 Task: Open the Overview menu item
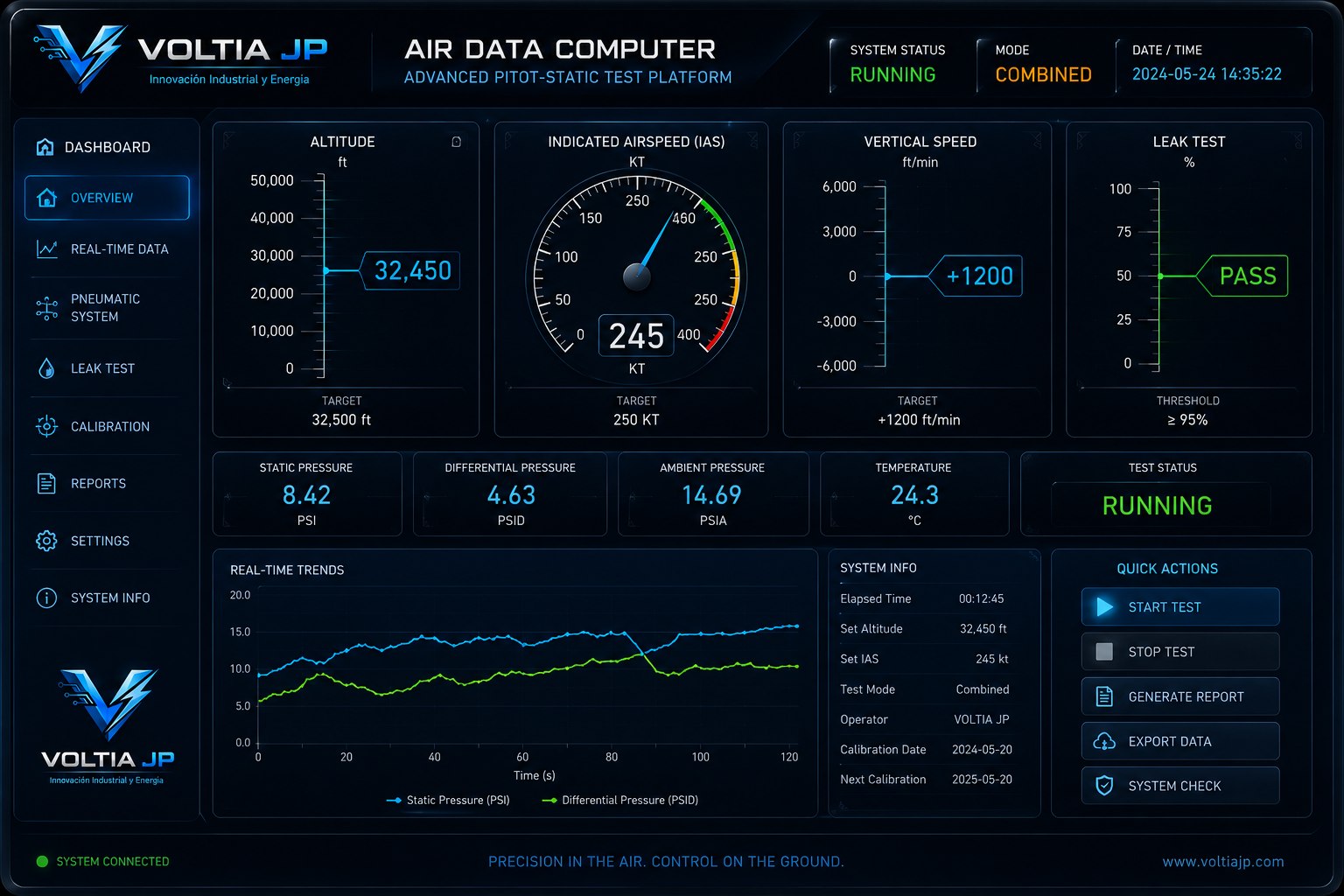point(107,198)
